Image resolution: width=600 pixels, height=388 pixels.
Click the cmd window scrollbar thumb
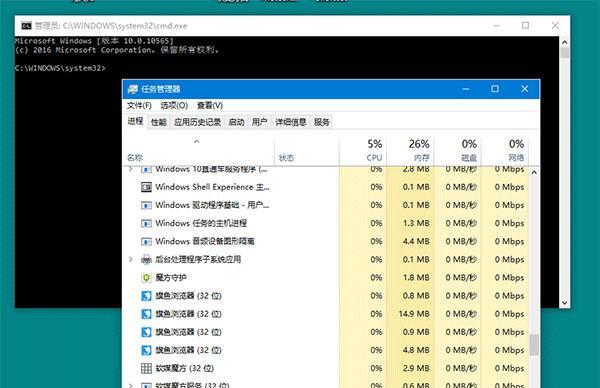point(564,52)
